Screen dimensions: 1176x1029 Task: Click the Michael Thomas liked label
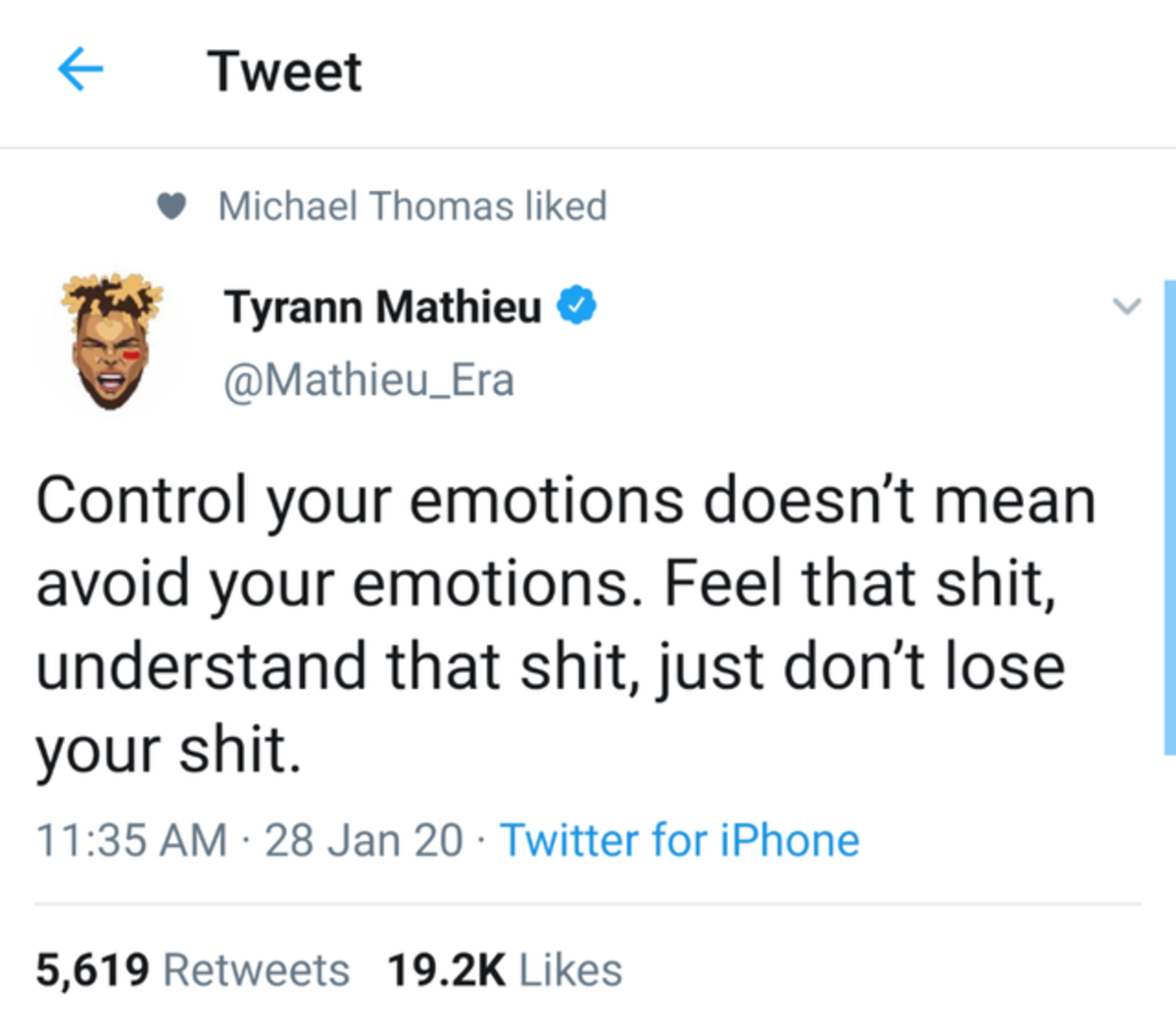[x=413, y=206]
